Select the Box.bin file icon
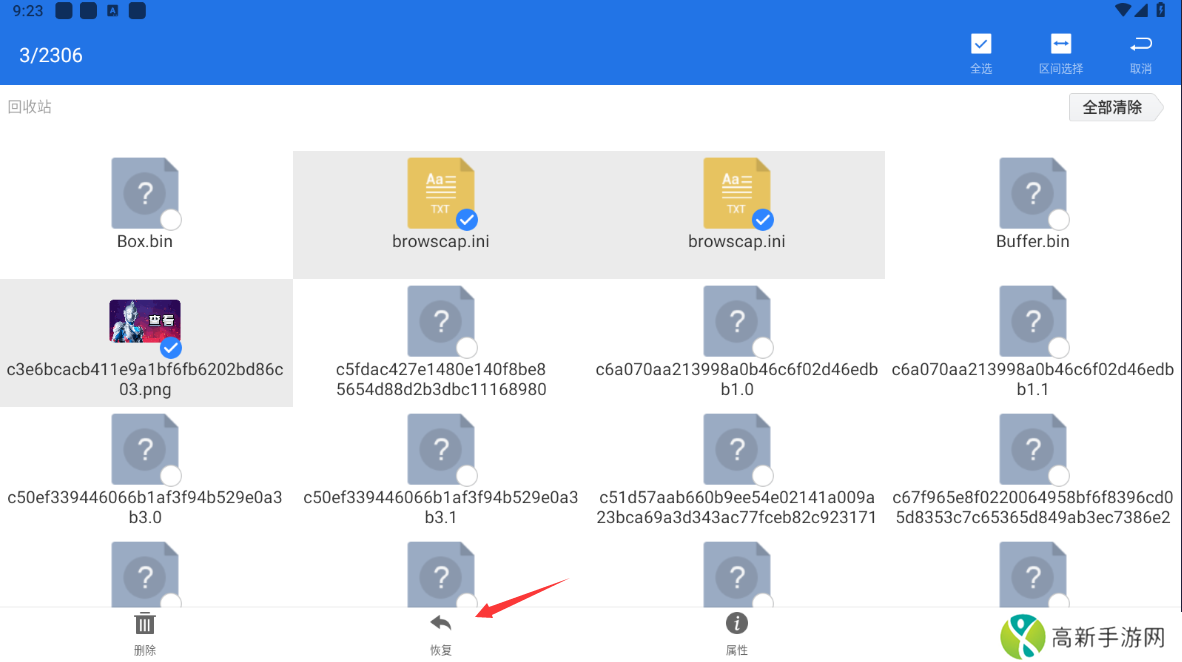This screenshot has height=662, width=1182. [145, 192]
